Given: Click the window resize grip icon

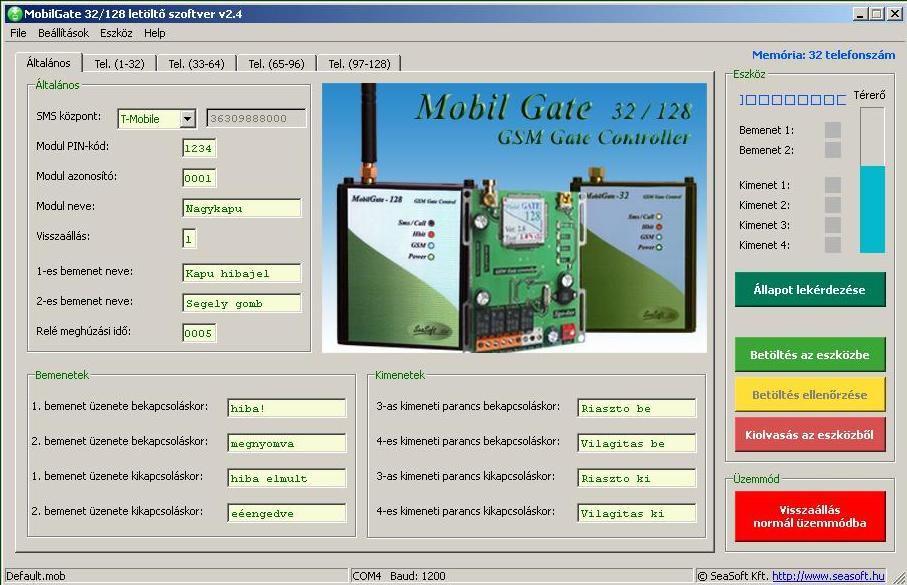Looking at the screenshot, I should (x=898, y=576).
